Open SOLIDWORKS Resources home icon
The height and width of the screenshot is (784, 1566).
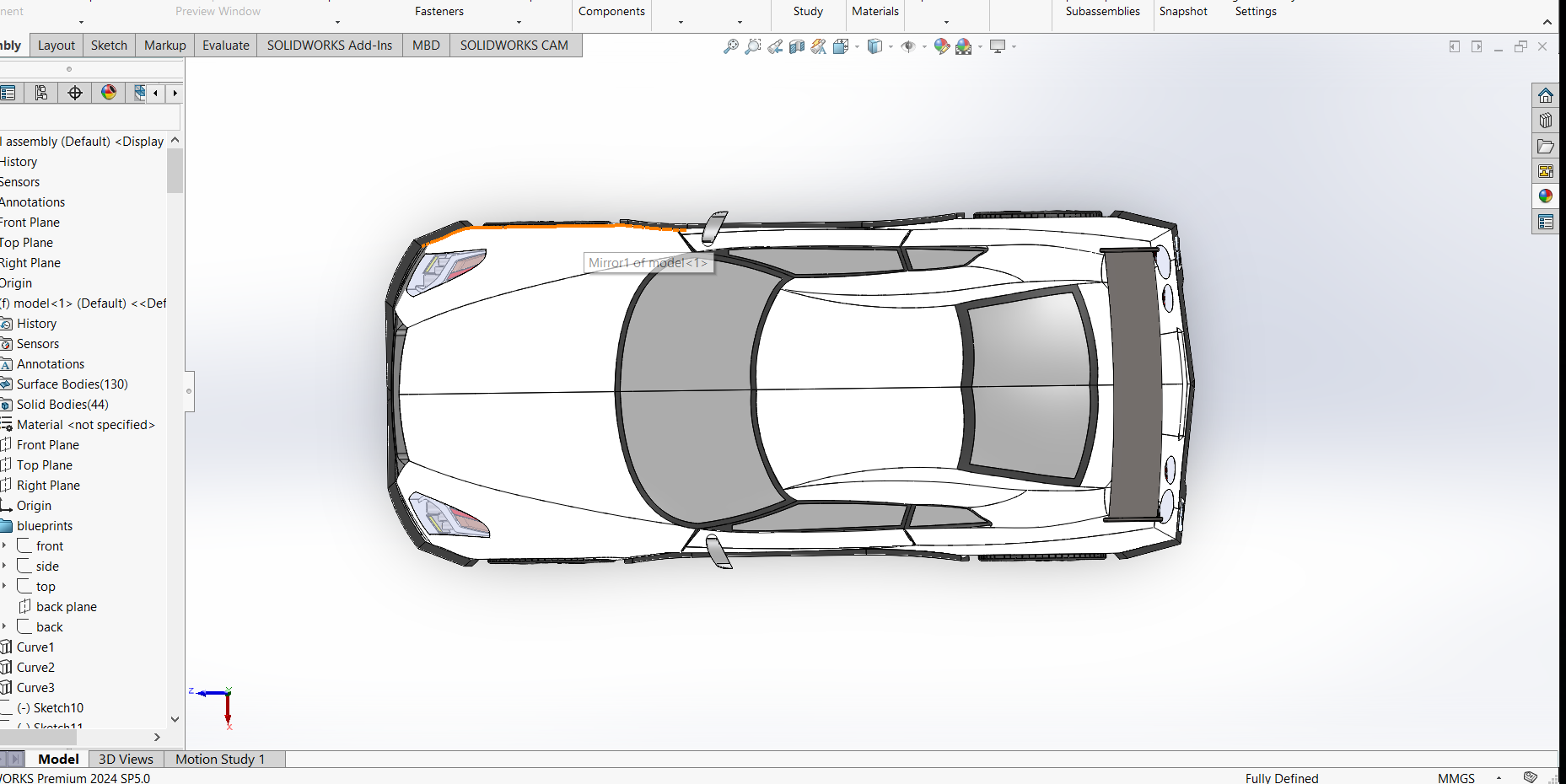[x=1545, y=95]
